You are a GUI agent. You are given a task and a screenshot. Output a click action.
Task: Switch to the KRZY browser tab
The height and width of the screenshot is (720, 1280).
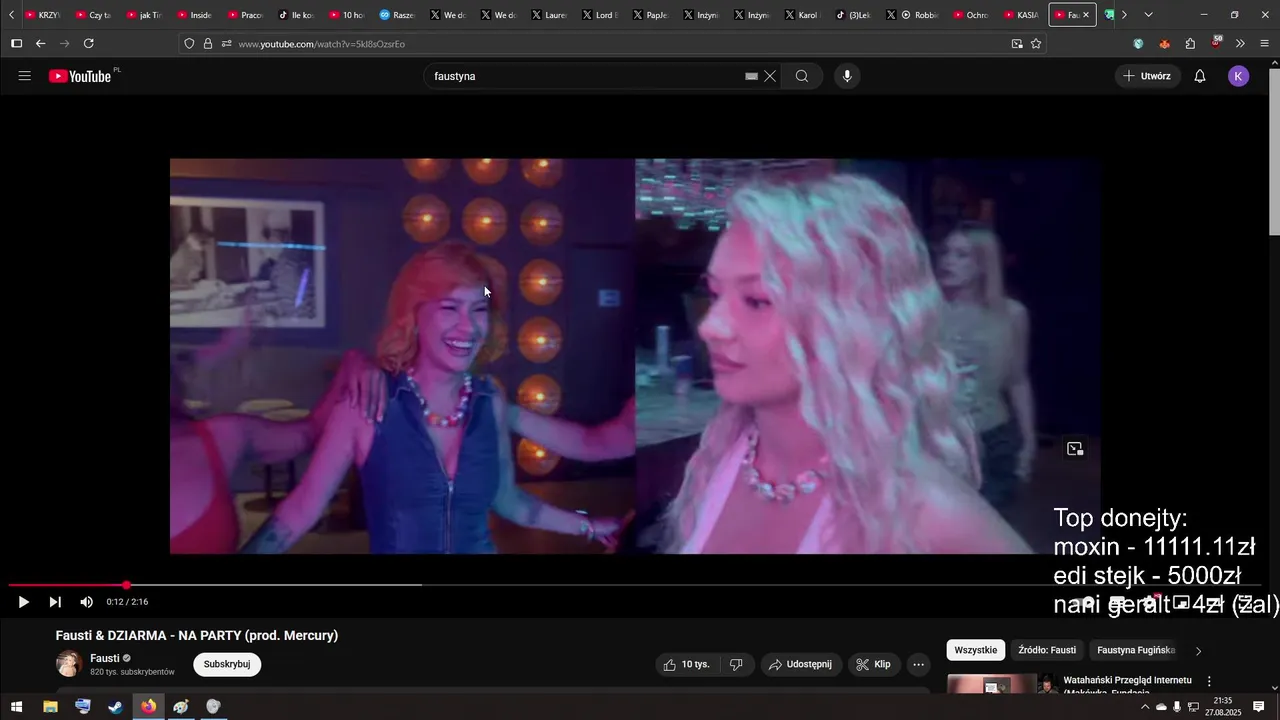tap(42, 15)
